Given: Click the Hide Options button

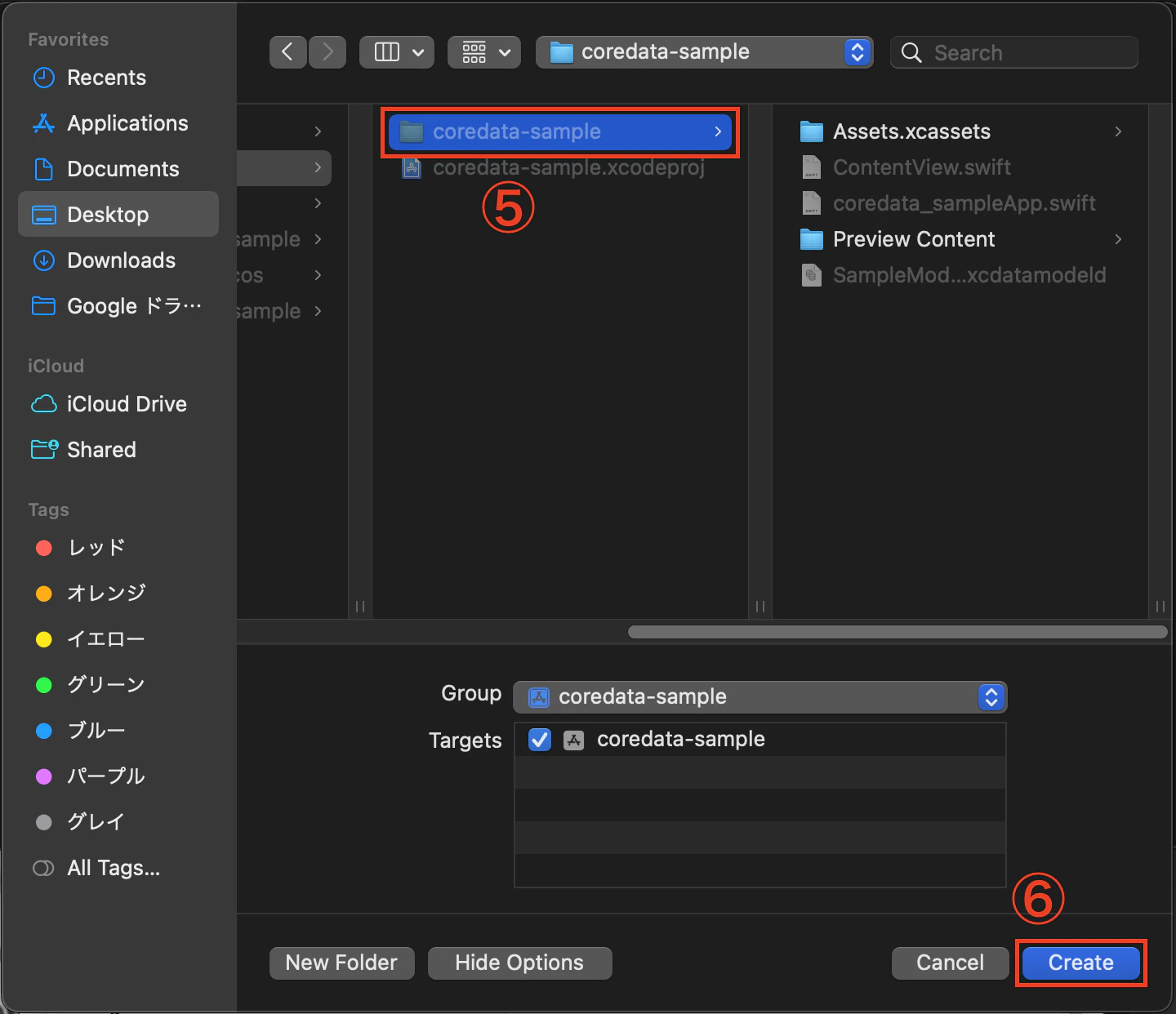Looking at the screenshot, I should pos(519,963).
